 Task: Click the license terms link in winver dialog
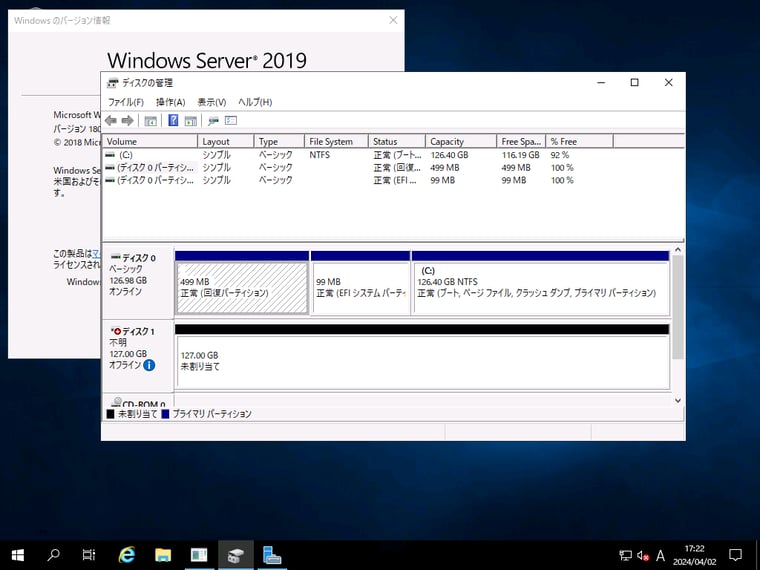coord(96,253)
